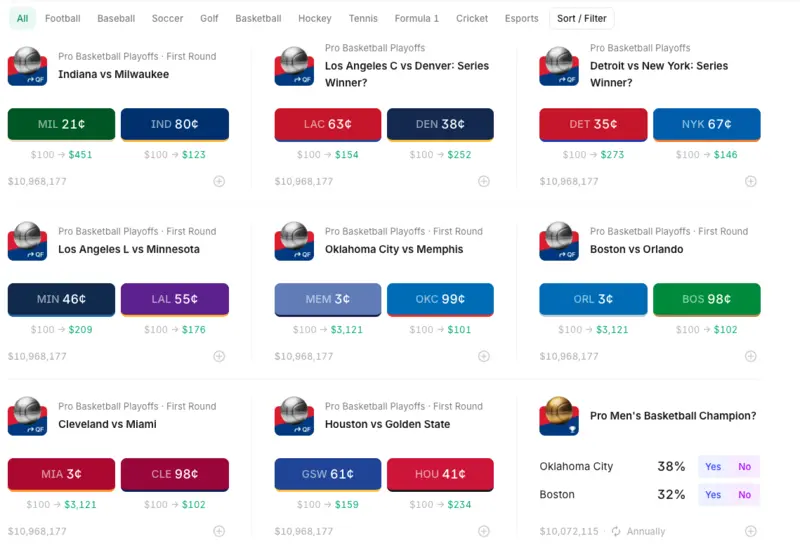The image size is (800, 553).
Task: Select the Esports category tab
Action: coord(521,18)
